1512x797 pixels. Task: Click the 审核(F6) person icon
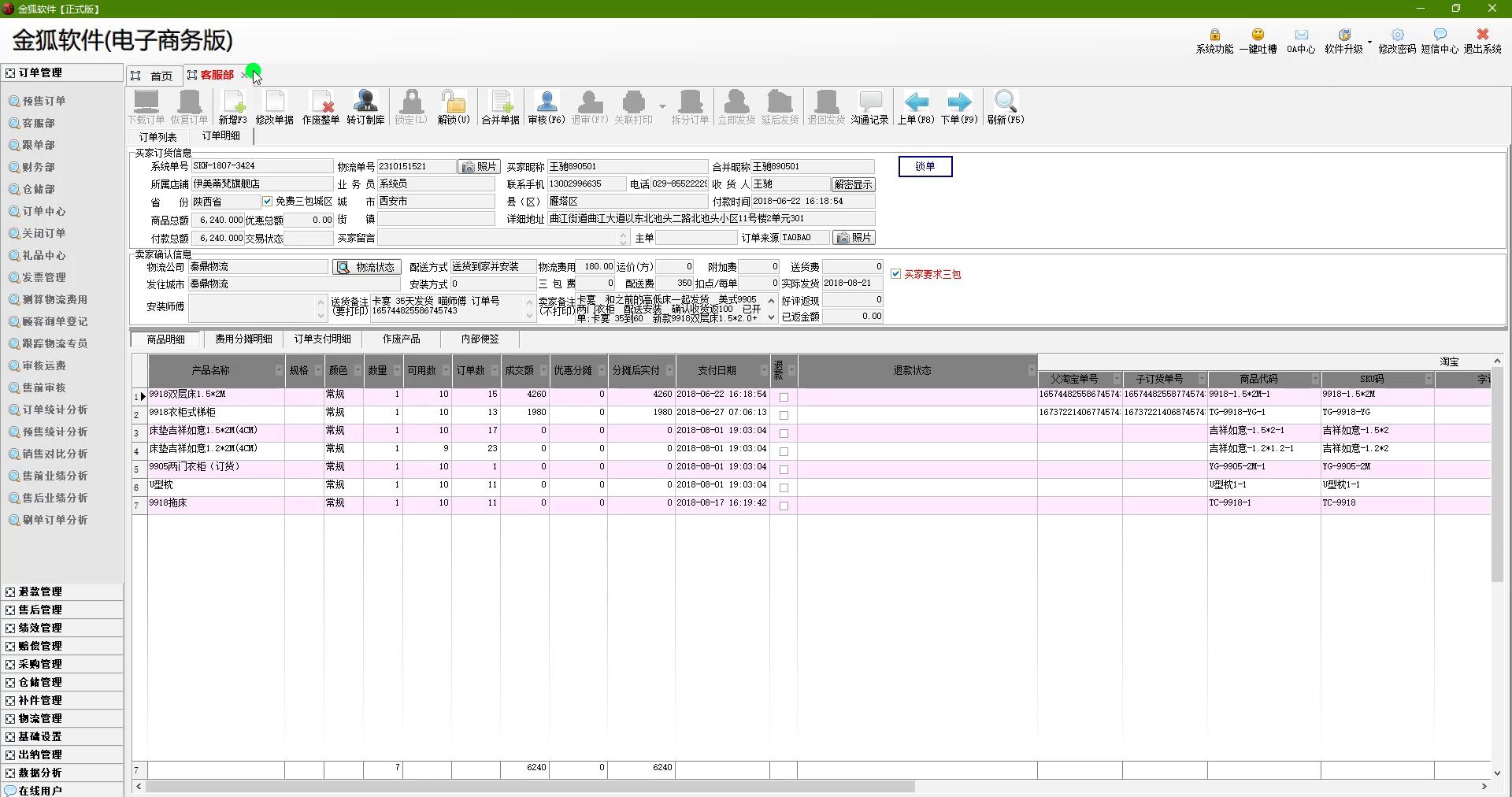[x=547, y=102]
